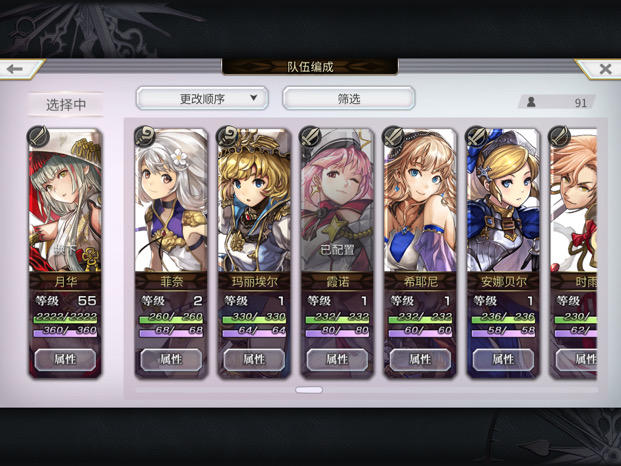Screen dimensions: 621x466
Task: Click the sword class icon on 安娜贝尔's card
Action: click(x=476, y=137)
